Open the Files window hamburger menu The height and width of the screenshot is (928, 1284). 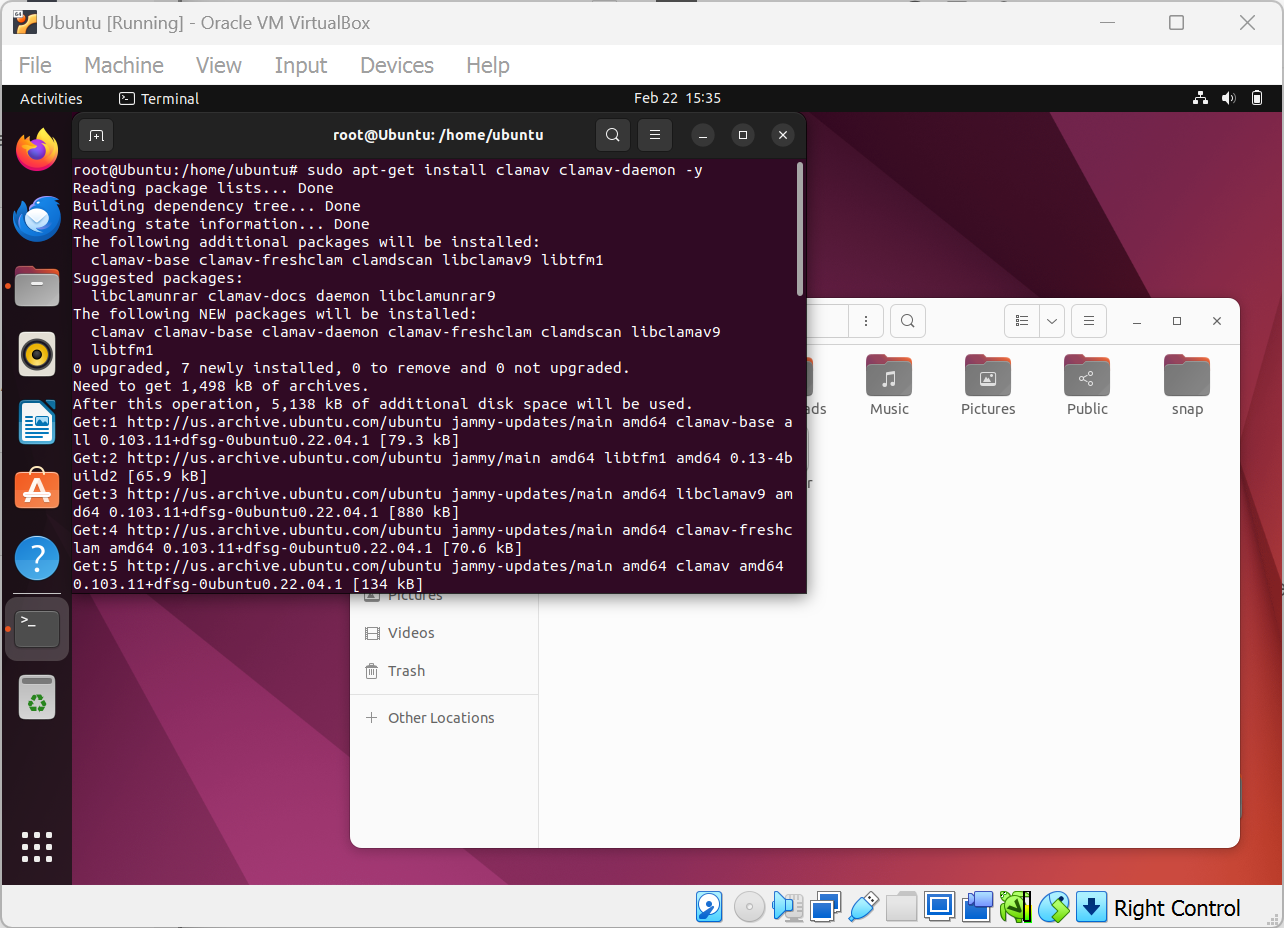1088,321
